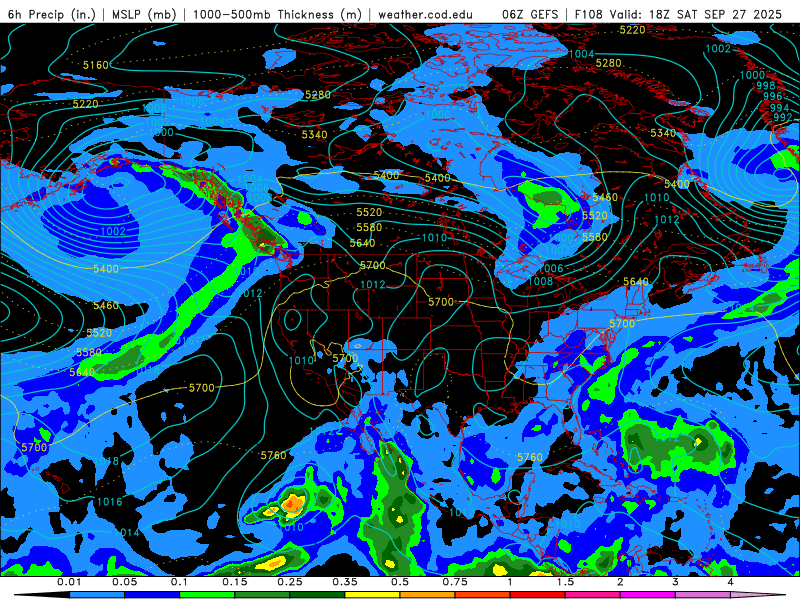Viewport: 800px width, 600px height.
Task: Click the 5700 label over the Hawaii area
Action: 34,447
